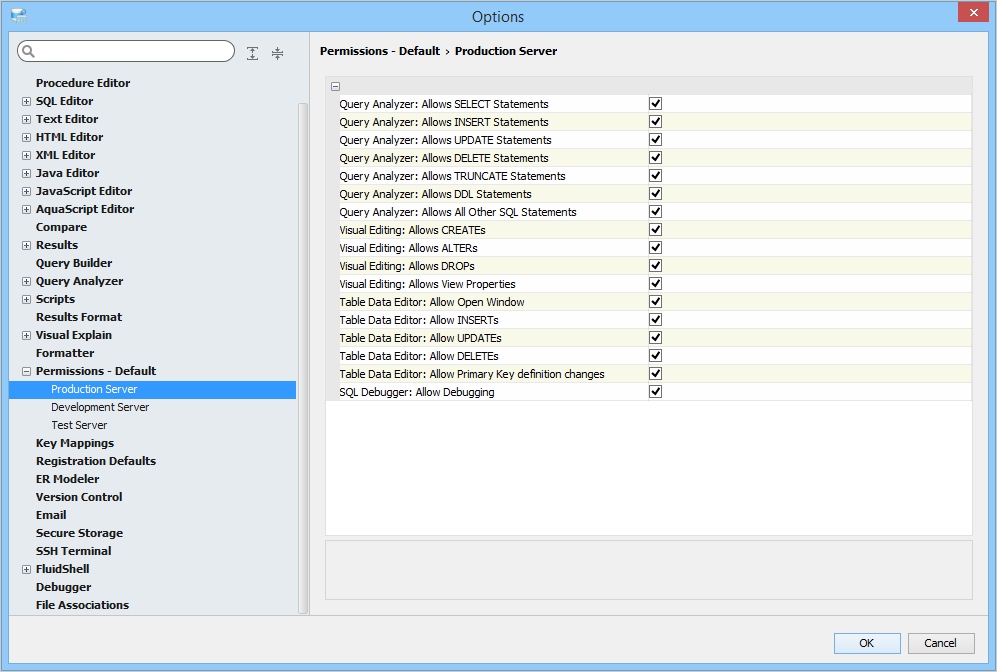The image size is (997, 672).
Task: Disable Allows DDL Statements
Action: point(656,193)
